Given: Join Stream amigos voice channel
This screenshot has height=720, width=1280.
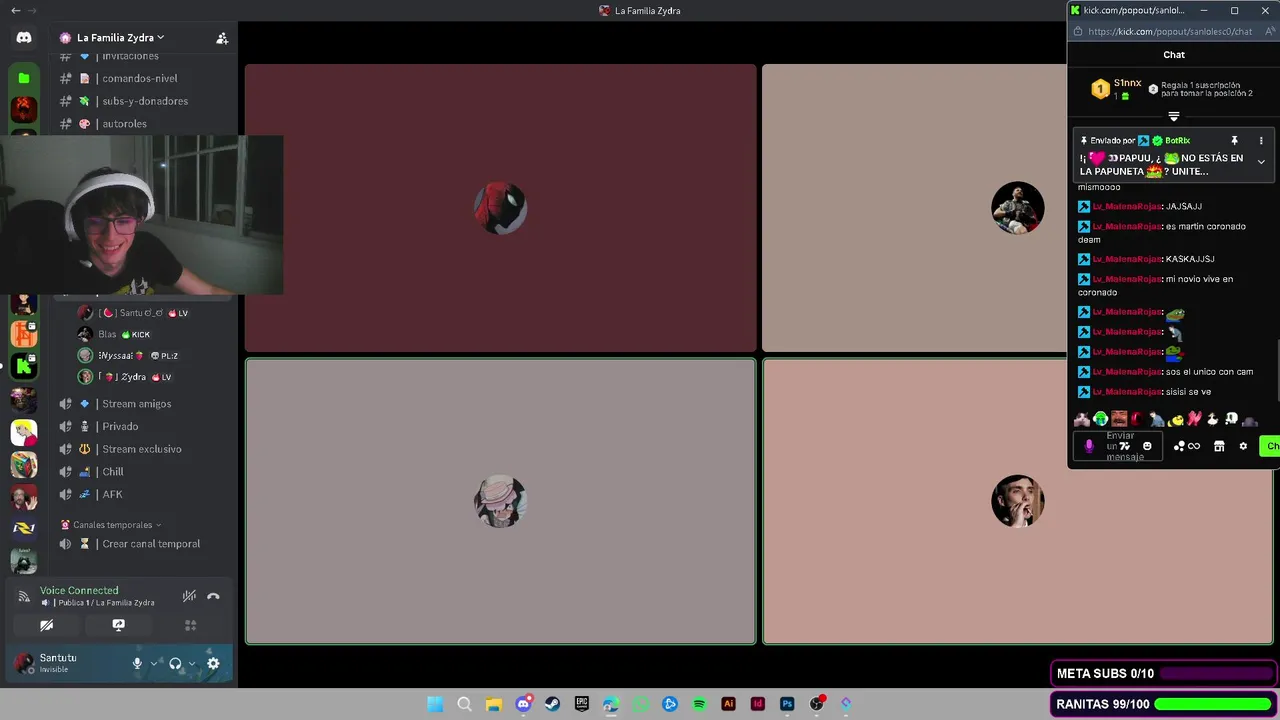Looking at the screenshot, I should pyautogui.click(x=136, y=404).
